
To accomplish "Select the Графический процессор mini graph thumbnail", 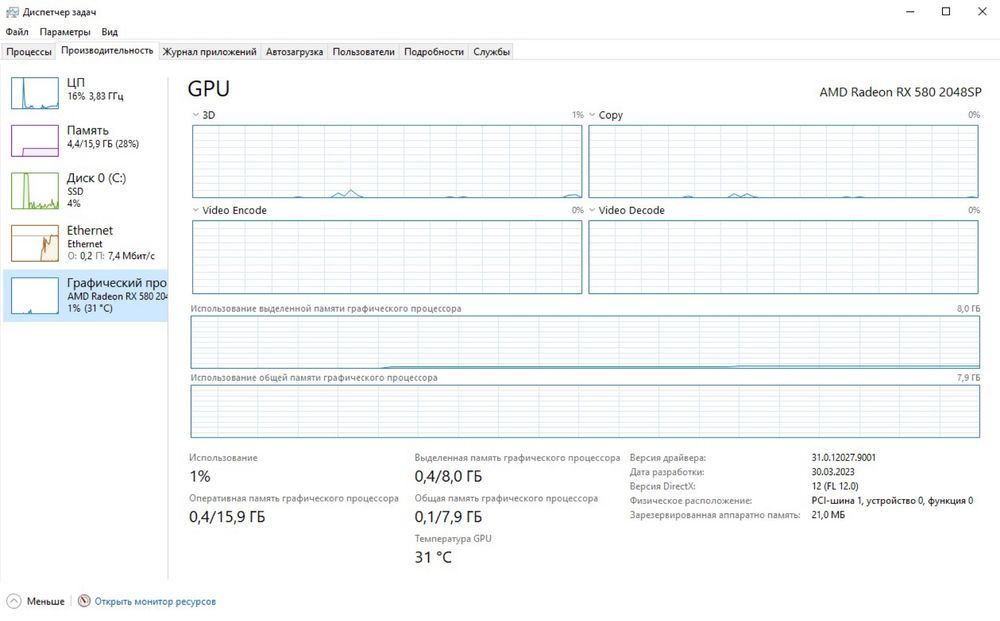I will [35, 296].
